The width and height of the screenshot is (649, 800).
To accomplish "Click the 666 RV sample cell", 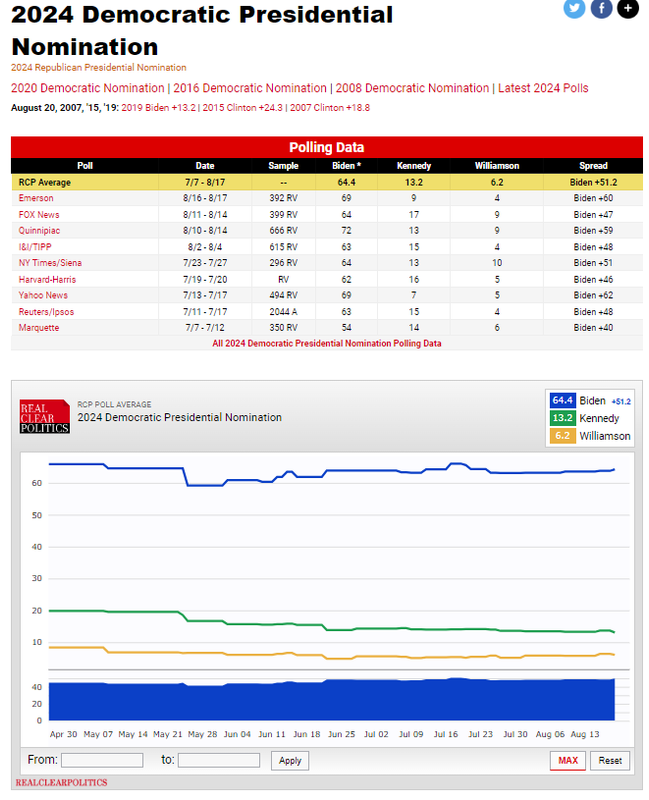I will (283, 231).
